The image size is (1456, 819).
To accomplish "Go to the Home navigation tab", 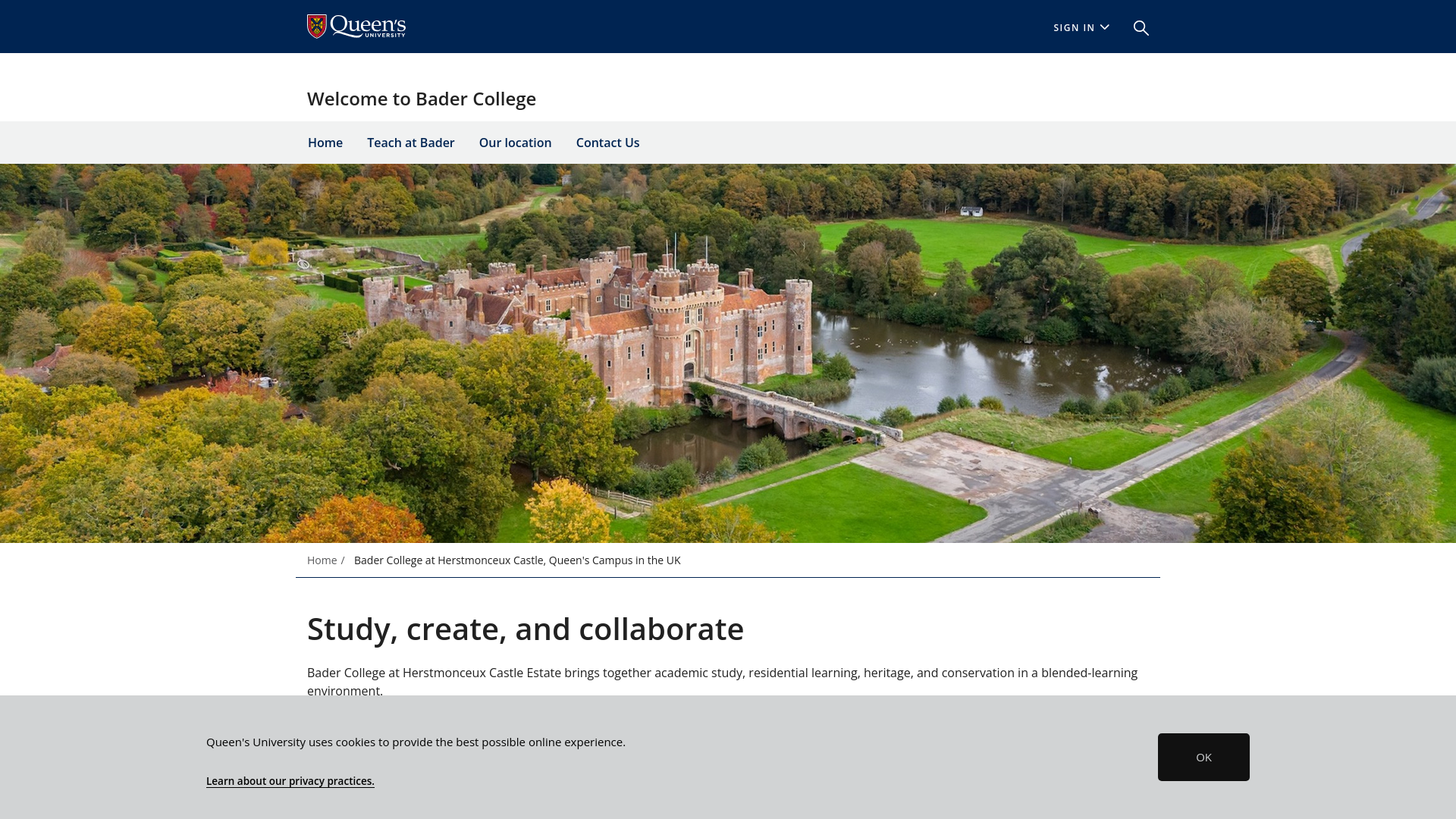I will tap(325, 143).
